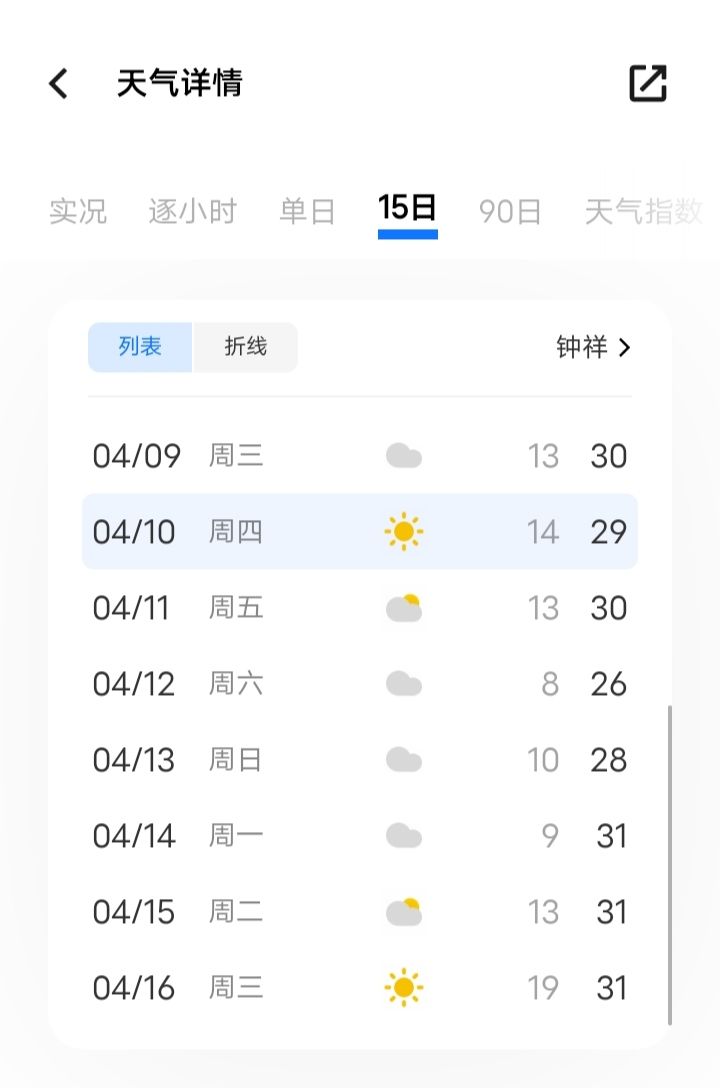Switch to 列表 list view
Viewport: 720px width, 1088px height.
(x=140, y=347)
